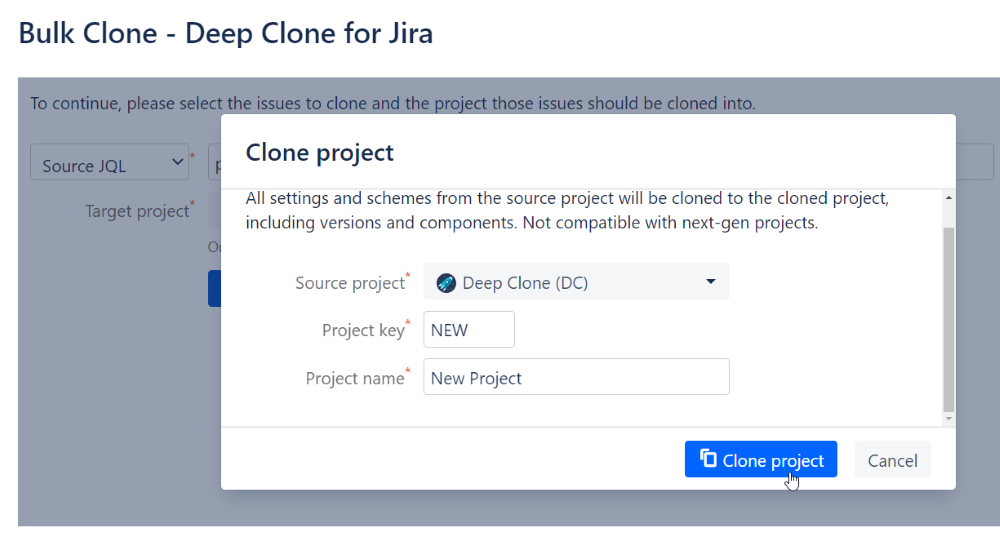1000x551 pixels.
Task: Click the Clone project dialog heading
Action: (x=320, y=152)
